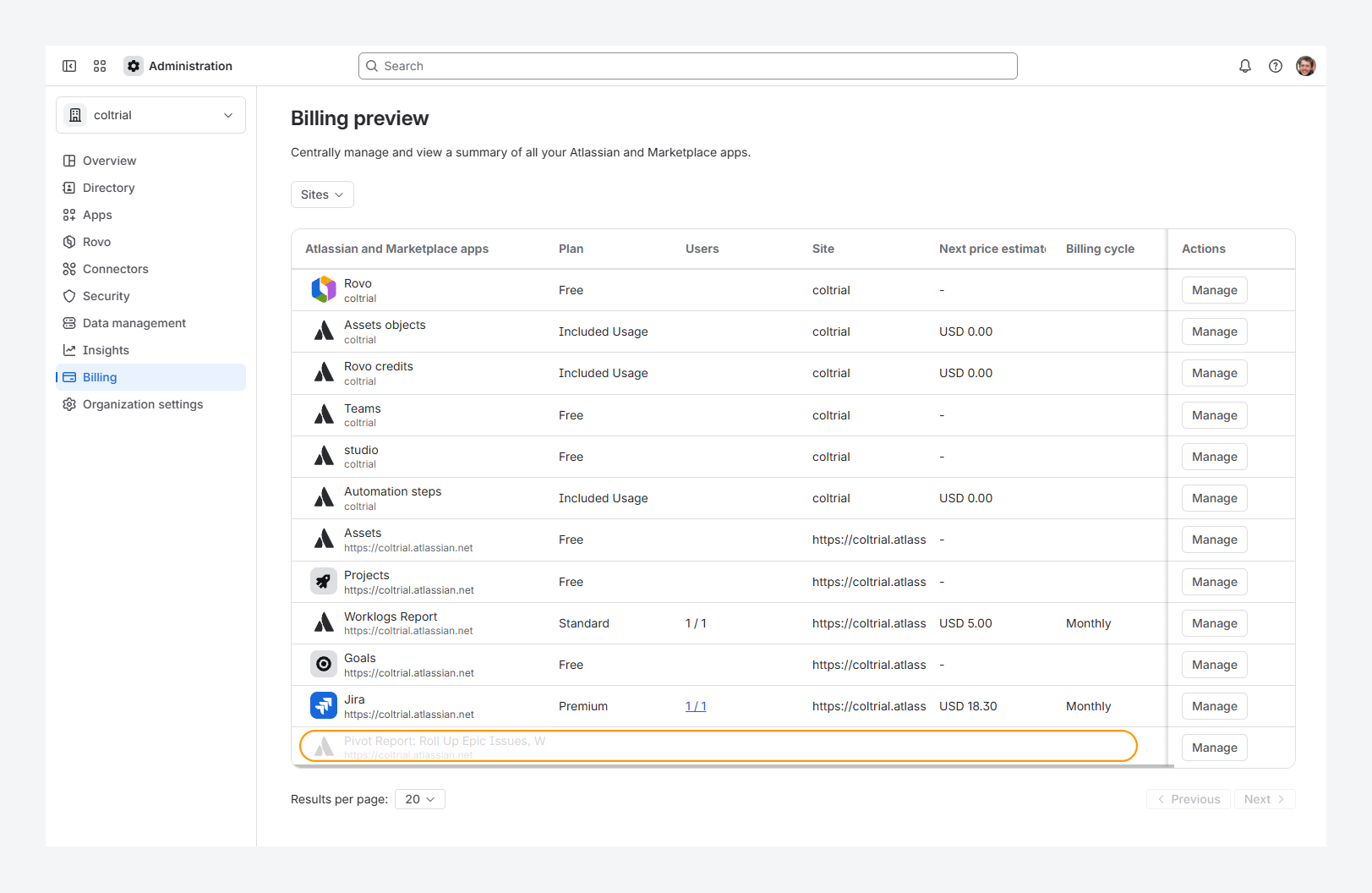Click the Billing preview heading
This screenshot has width=1372, height=893.
(x=360, y=118)
